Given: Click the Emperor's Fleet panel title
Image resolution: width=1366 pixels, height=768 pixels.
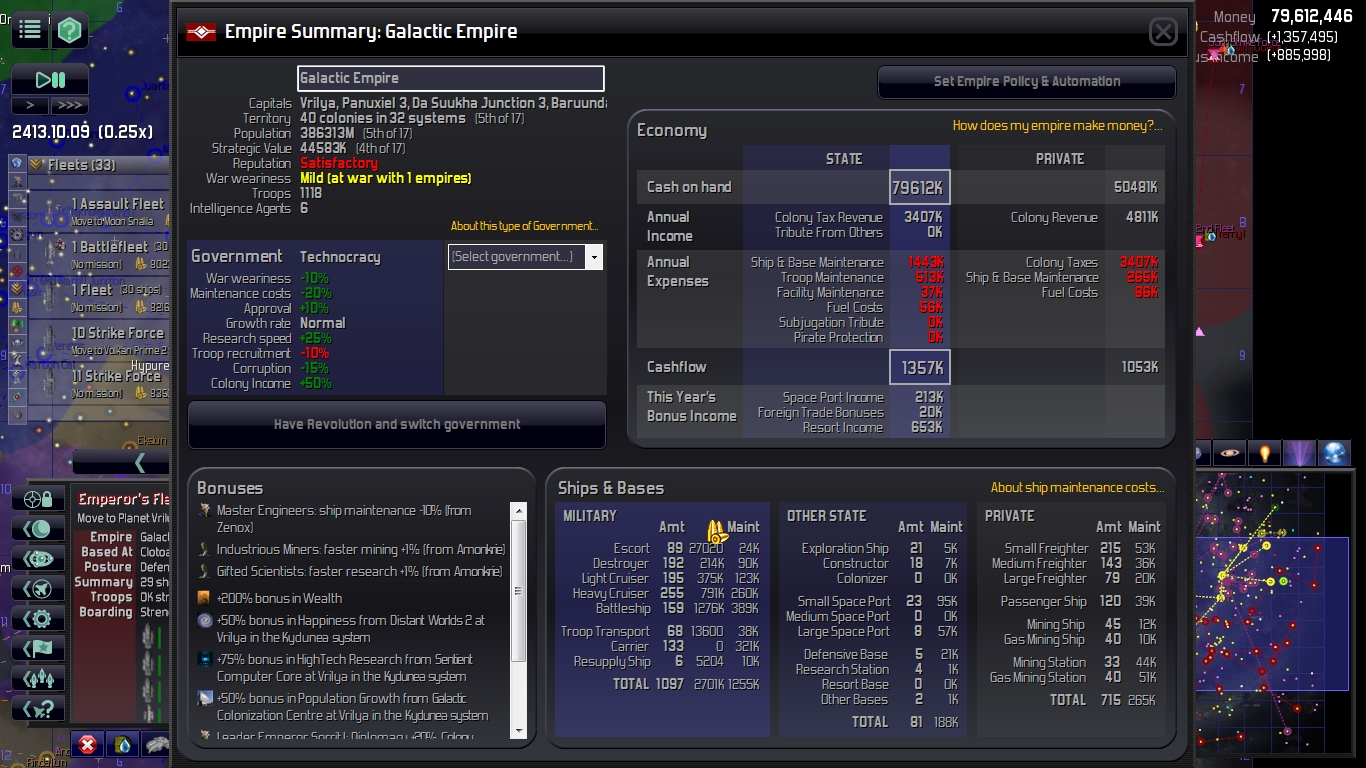Looking at the screenshot, I should (x=124, y=499).
